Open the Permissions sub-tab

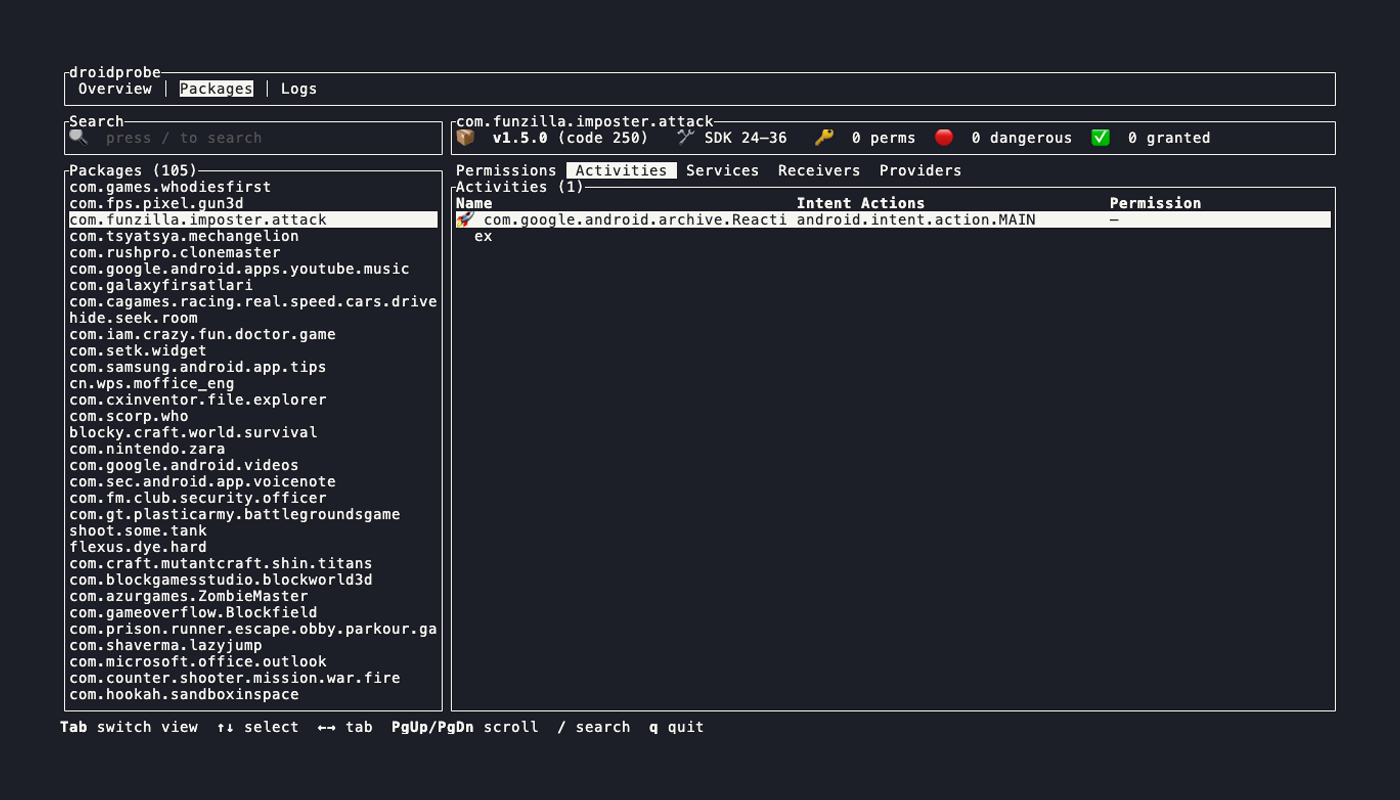click(506, 171)
